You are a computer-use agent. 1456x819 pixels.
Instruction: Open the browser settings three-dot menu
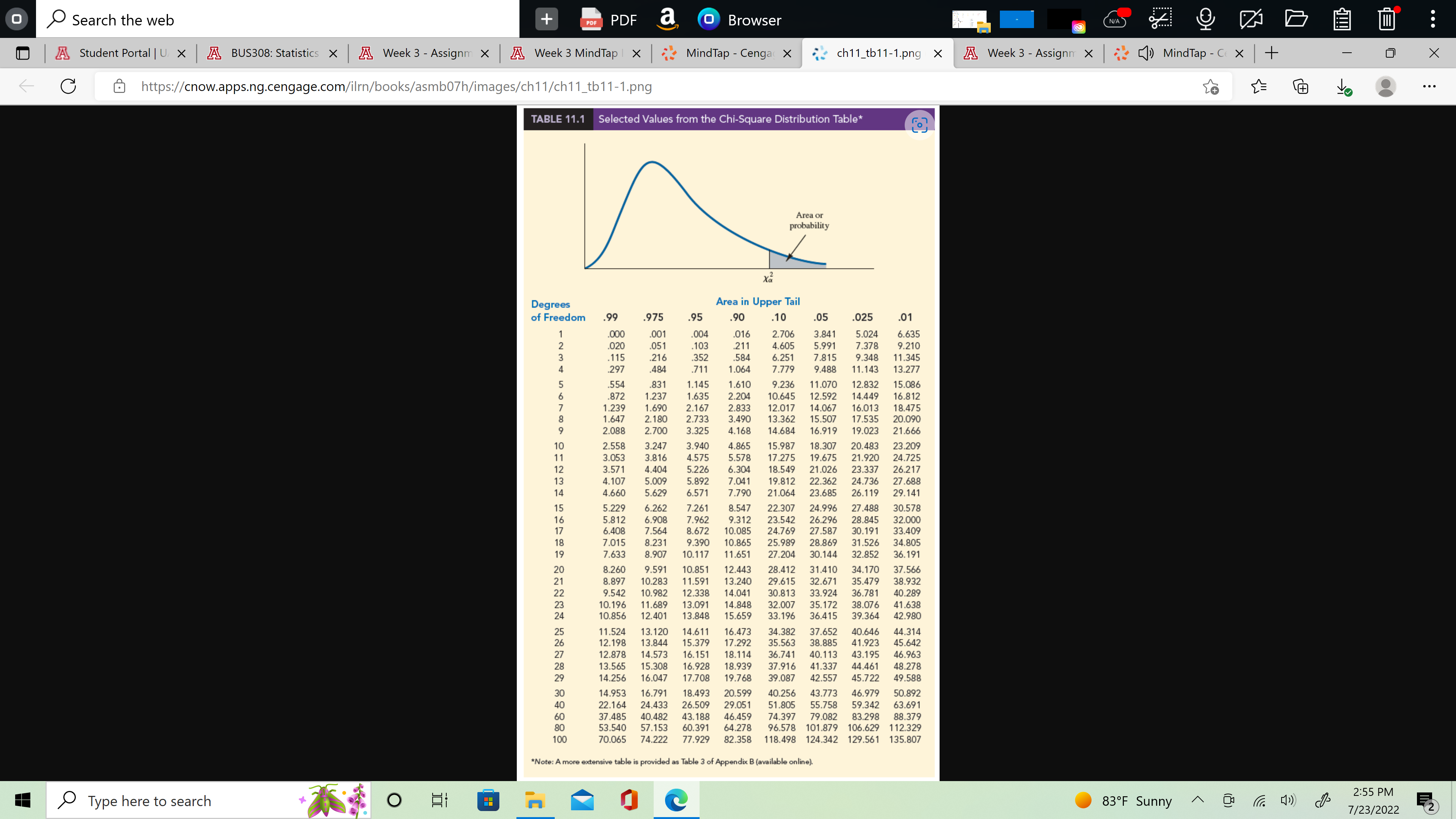point(1430,86)
